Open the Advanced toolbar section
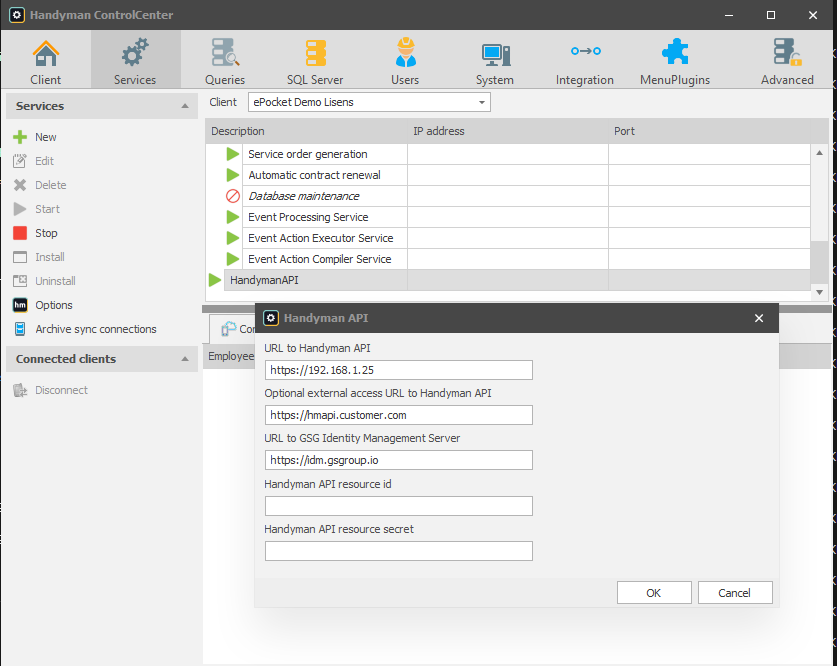This screenshot has width=837, height=666. click(x=787, y=60)
